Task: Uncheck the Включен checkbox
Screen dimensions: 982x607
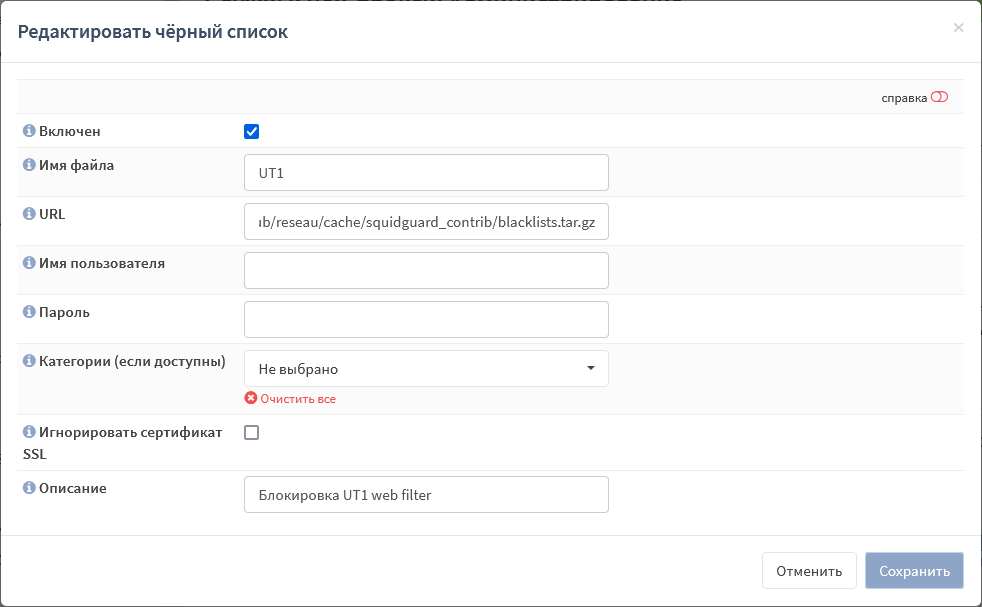Action: 251,132
